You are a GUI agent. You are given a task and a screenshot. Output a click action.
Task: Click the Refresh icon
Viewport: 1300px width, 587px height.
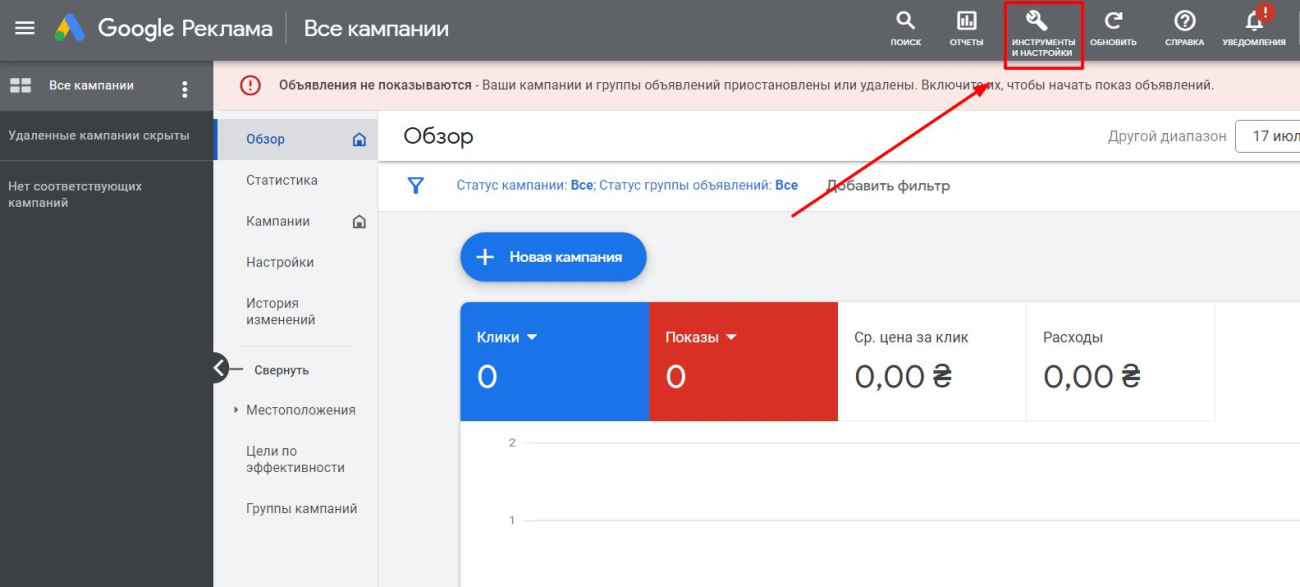(1112, 22)
